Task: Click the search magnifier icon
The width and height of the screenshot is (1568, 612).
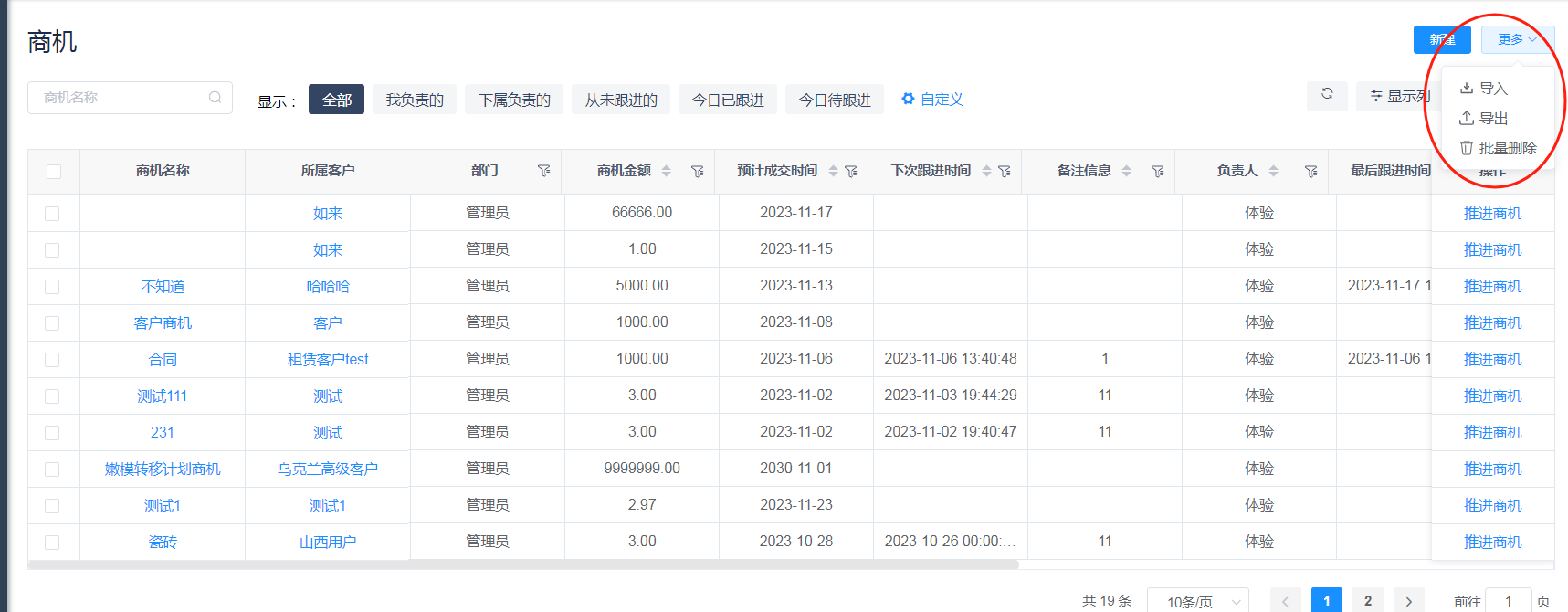Action: [x=215, y=98]
